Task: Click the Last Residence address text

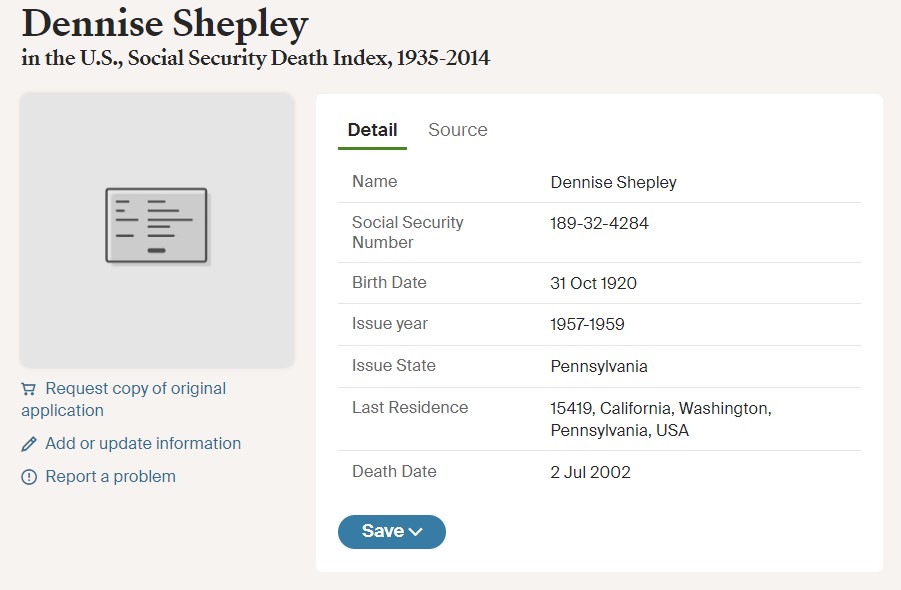Action: [661, 419]
